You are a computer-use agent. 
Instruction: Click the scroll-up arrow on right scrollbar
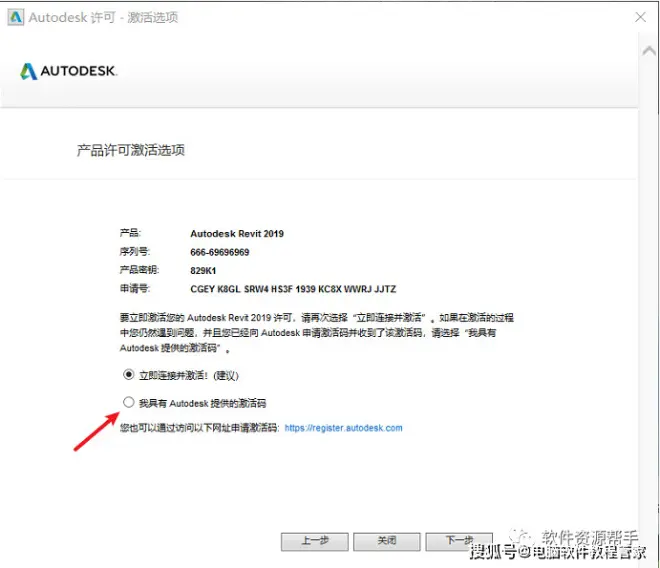click(x=649, y=51)
